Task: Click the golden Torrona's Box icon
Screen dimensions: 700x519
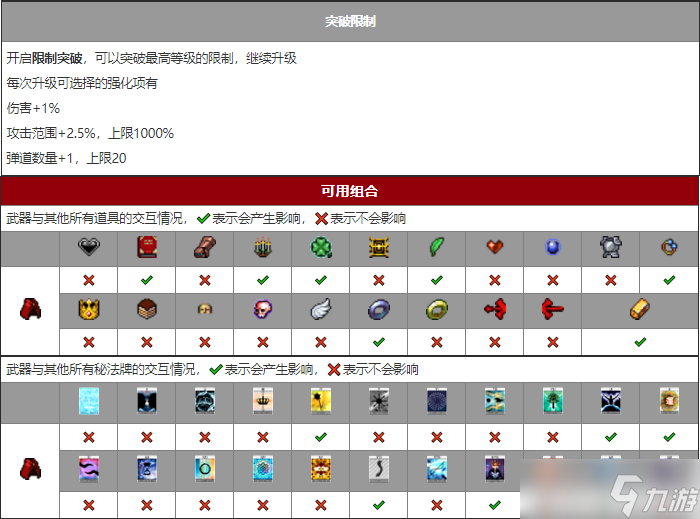Action: tap(640, 309)
